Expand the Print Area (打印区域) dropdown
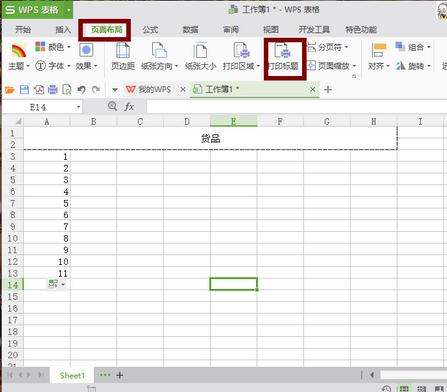The height and width of the screenshot is (392, 447). 241,57
